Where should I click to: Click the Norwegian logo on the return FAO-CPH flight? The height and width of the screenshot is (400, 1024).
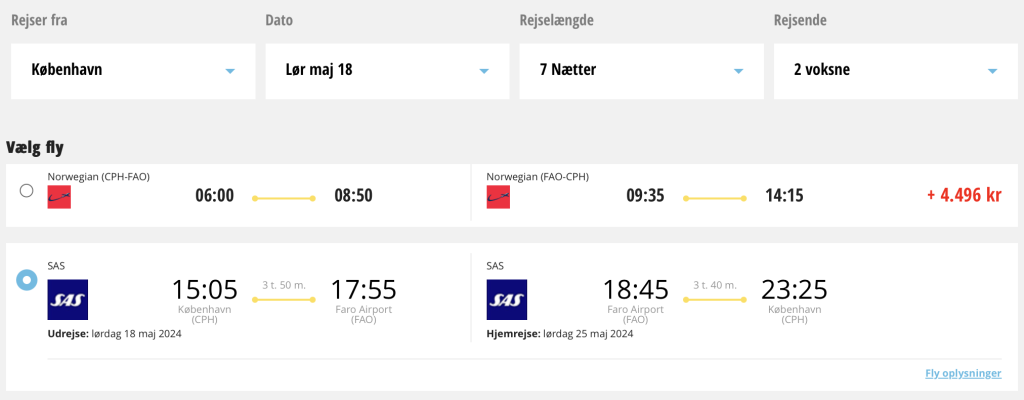click(498, 197)
